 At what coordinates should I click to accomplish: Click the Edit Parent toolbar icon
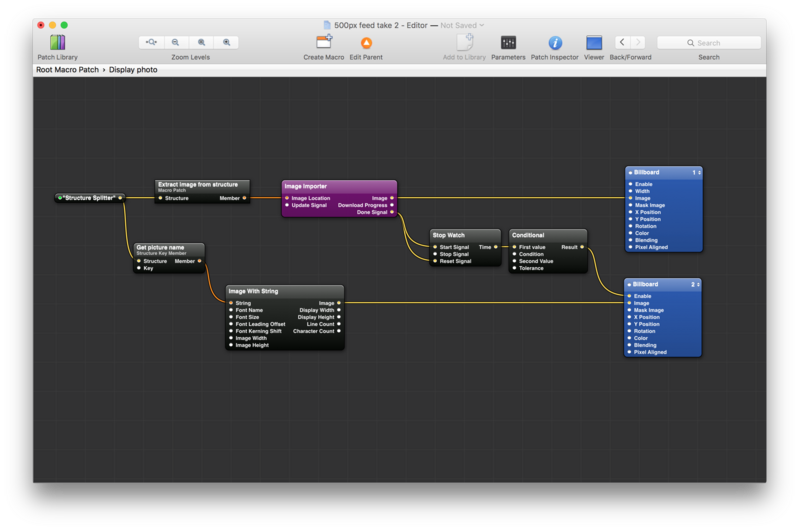pos(366,43)
